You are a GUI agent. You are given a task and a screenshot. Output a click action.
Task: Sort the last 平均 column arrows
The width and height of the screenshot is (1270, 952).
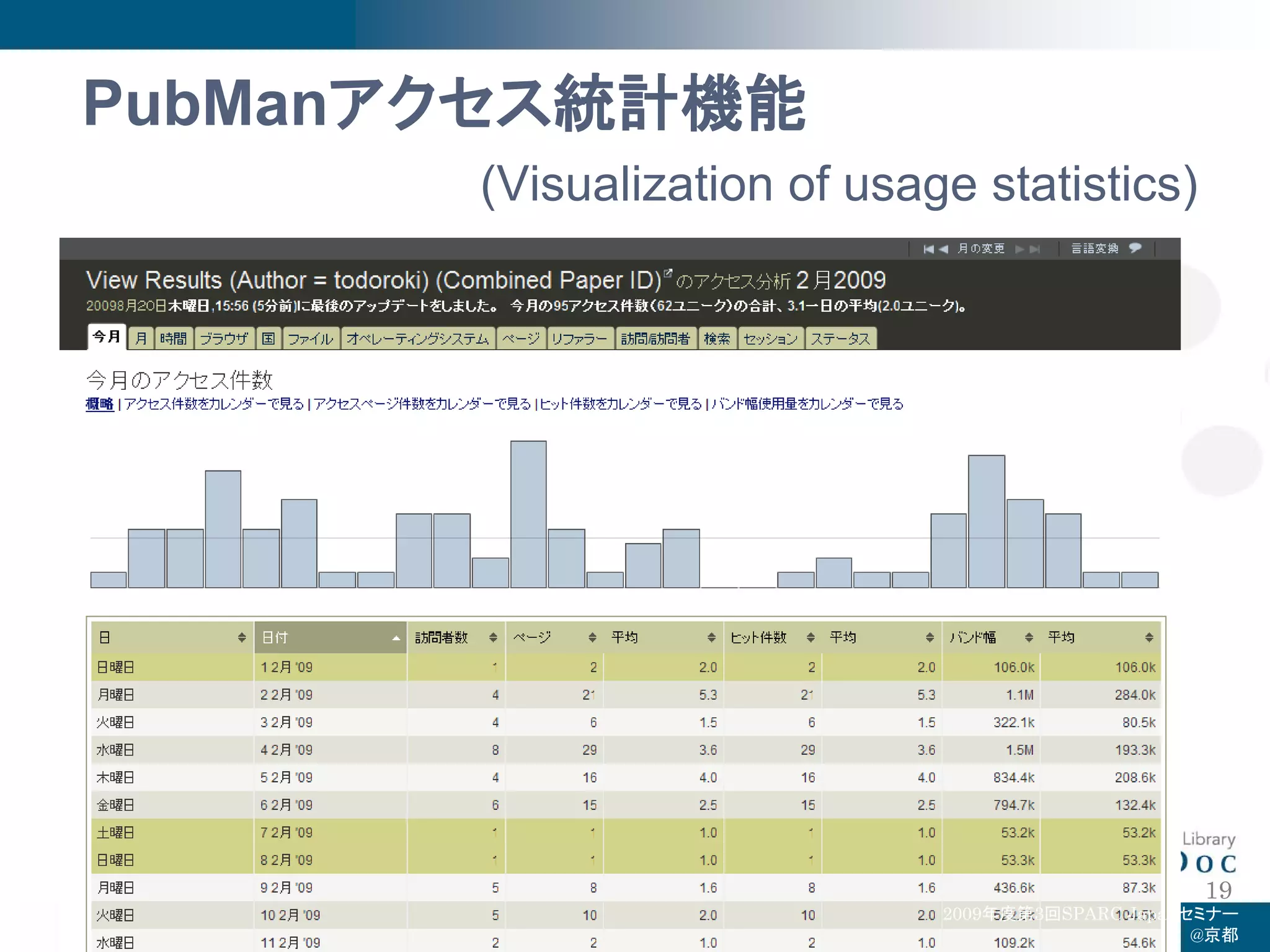point(1149,637)
